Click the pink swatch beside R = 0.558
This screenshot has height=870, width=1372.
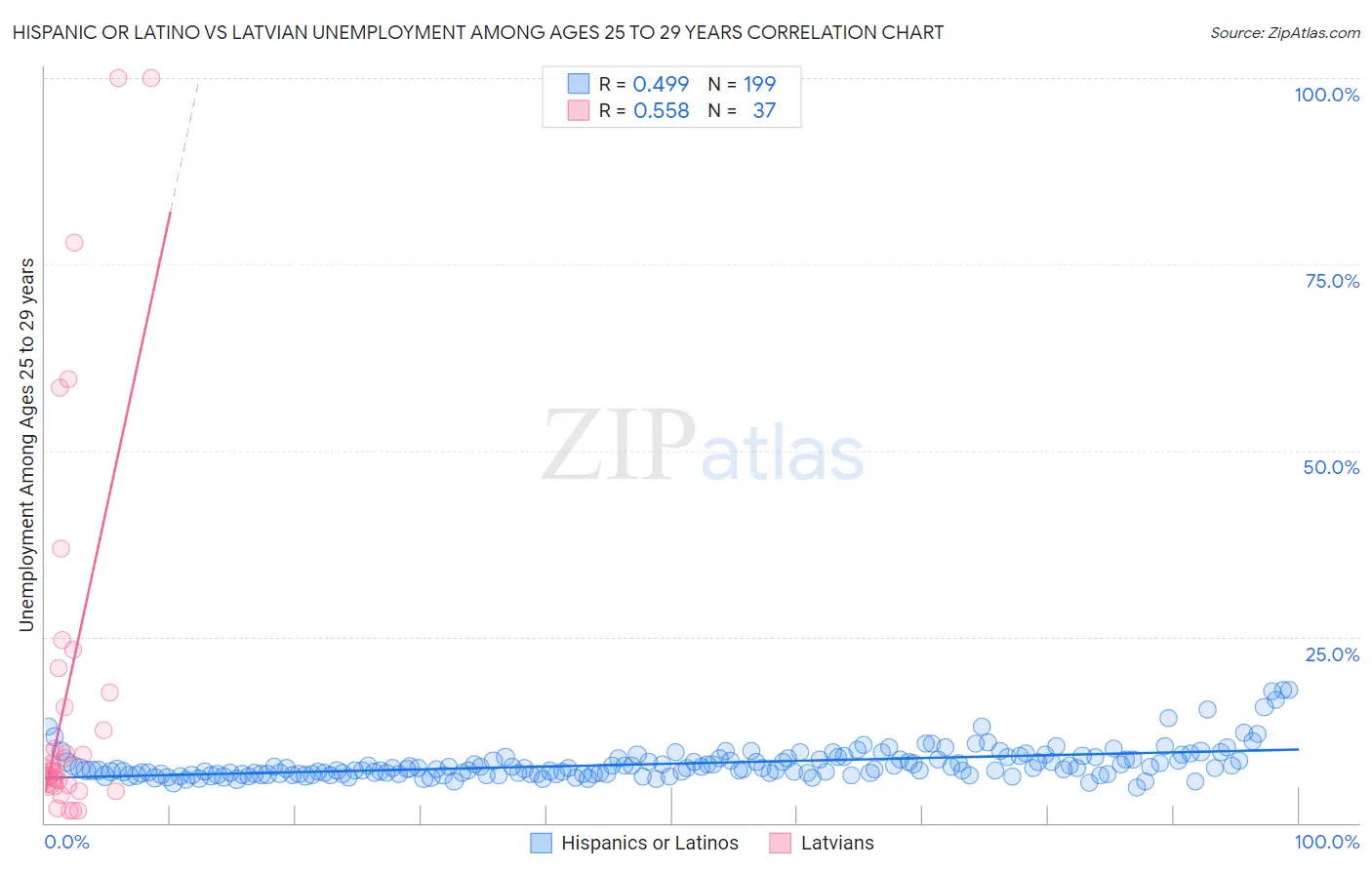click(x=579, y=110)
